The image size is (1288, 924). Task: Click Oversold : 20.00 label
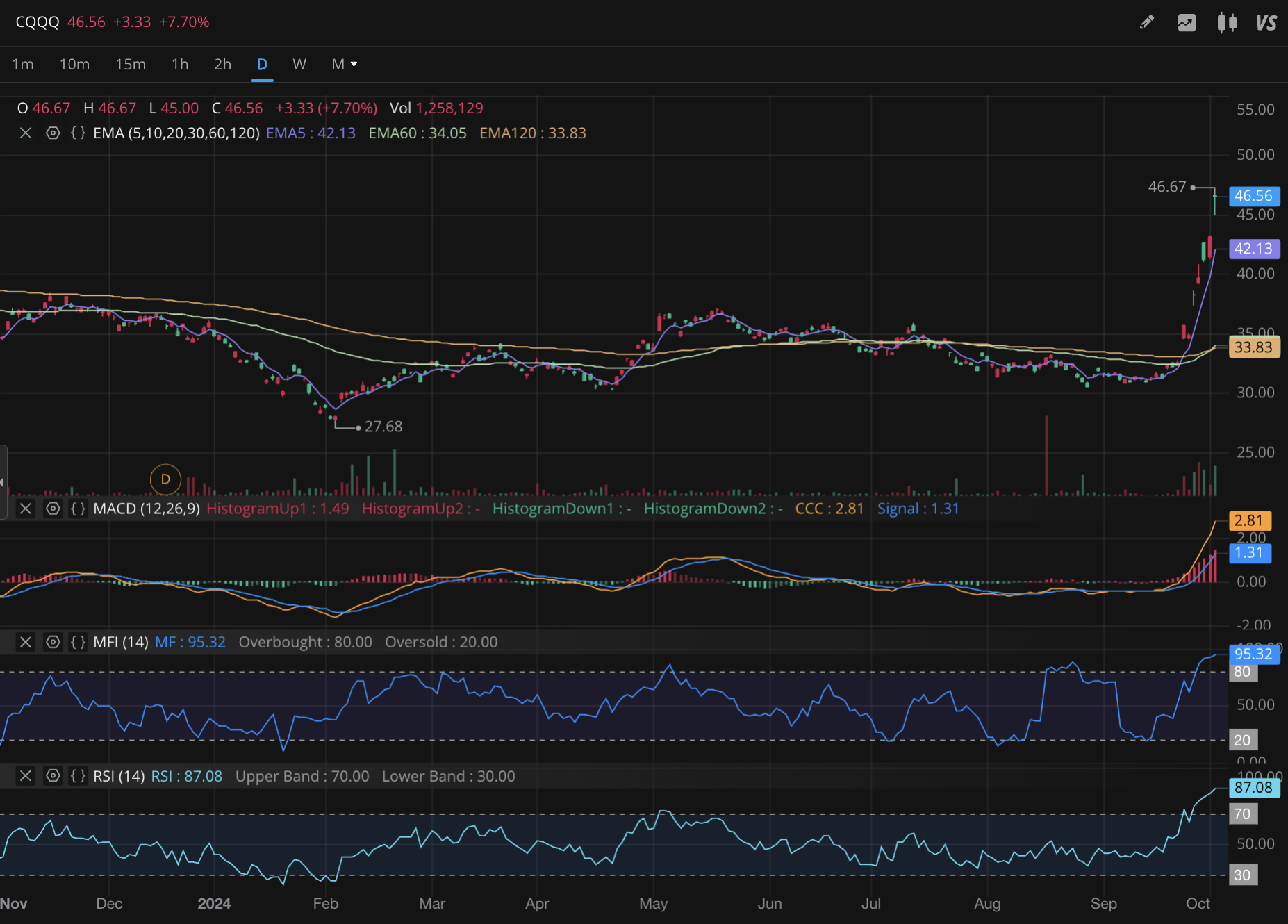point(441,642)
